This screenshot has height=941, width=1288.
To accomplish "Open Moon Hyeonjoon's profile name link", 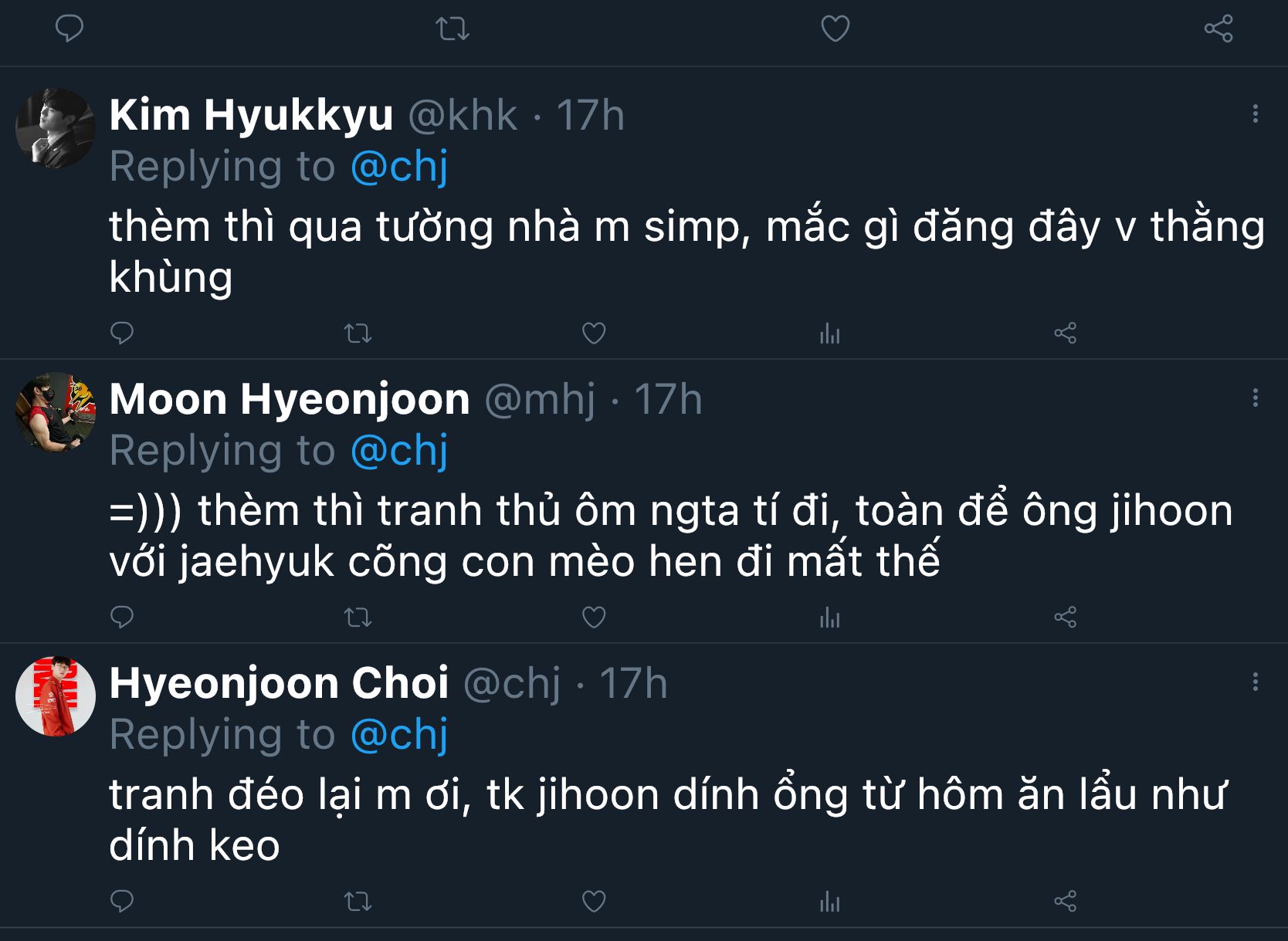I will [x=290, y=399].
